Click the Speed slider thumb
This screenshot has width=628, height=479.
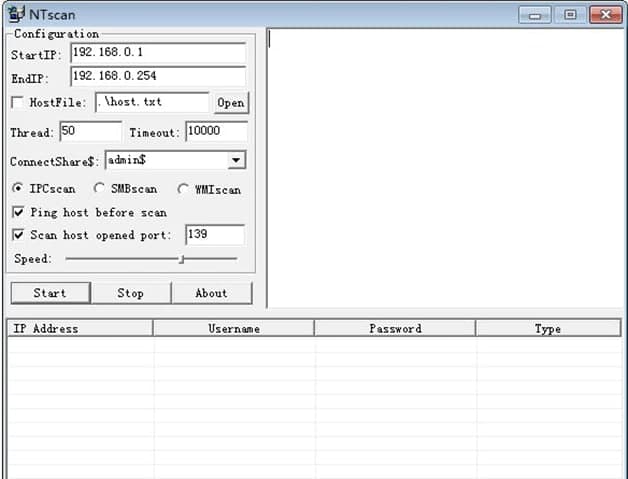(181, 259)
